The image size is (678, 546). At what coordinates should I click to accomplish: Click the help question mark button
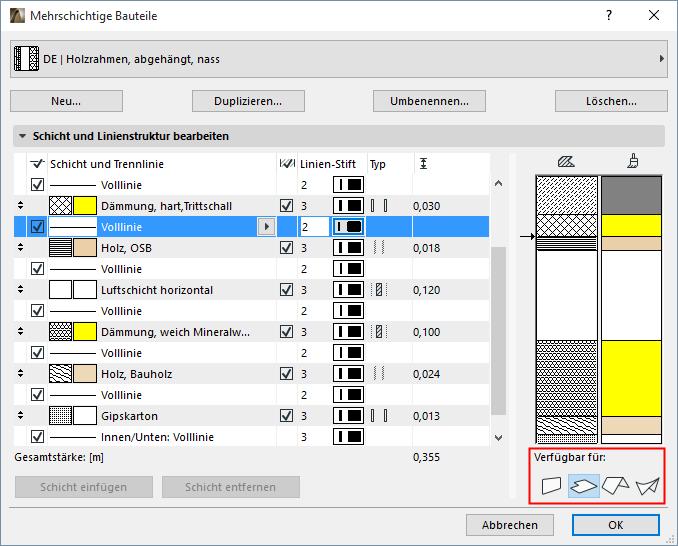point(609,16)
